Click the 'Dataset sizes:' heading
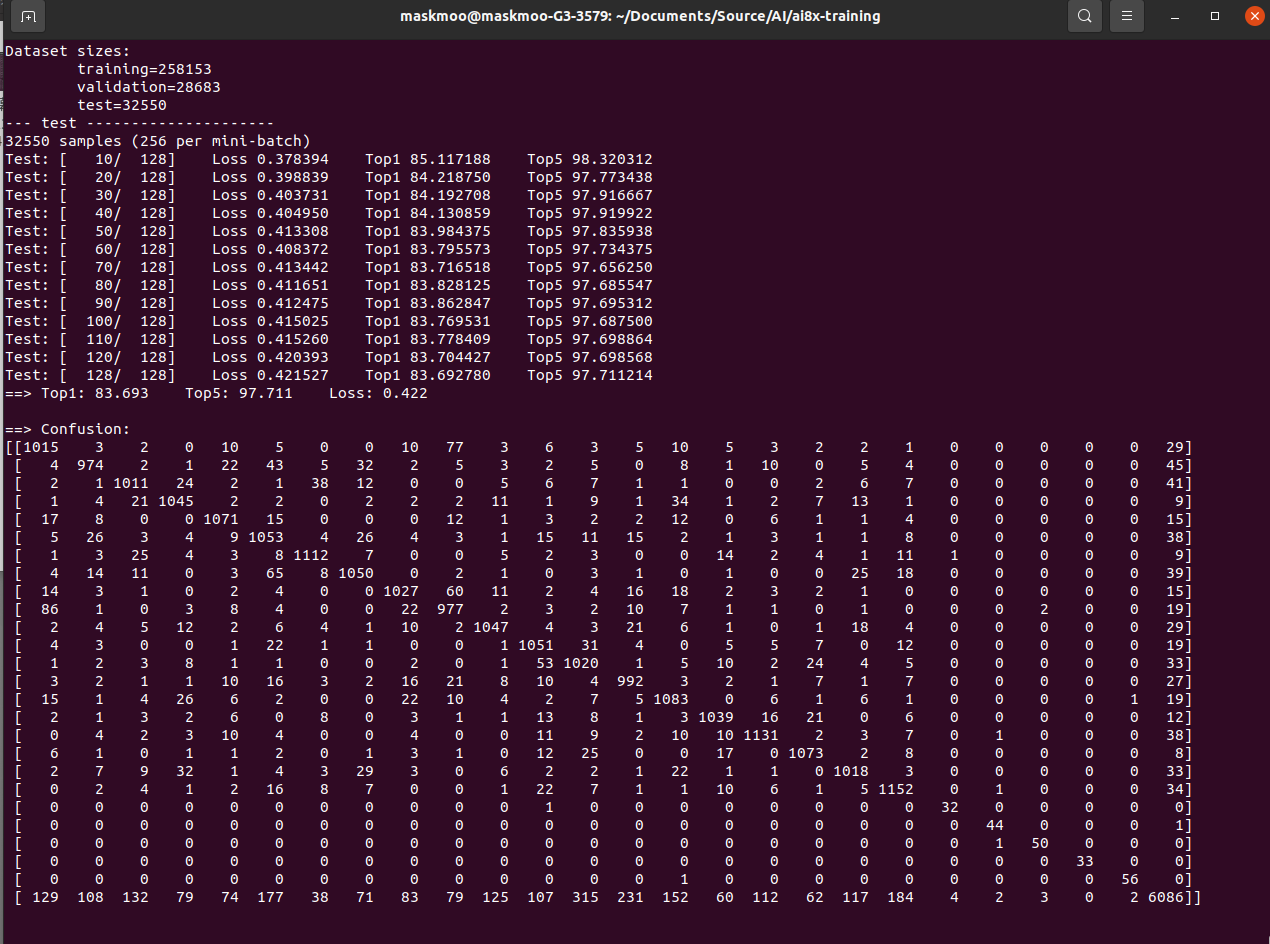This screenshot has width=1270, height=944. tap(68, 51)
